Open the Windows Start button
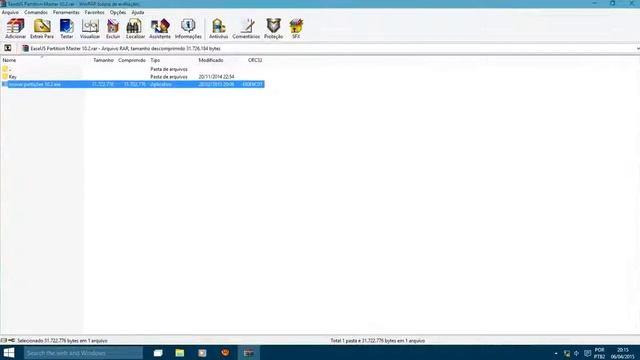 9,353
